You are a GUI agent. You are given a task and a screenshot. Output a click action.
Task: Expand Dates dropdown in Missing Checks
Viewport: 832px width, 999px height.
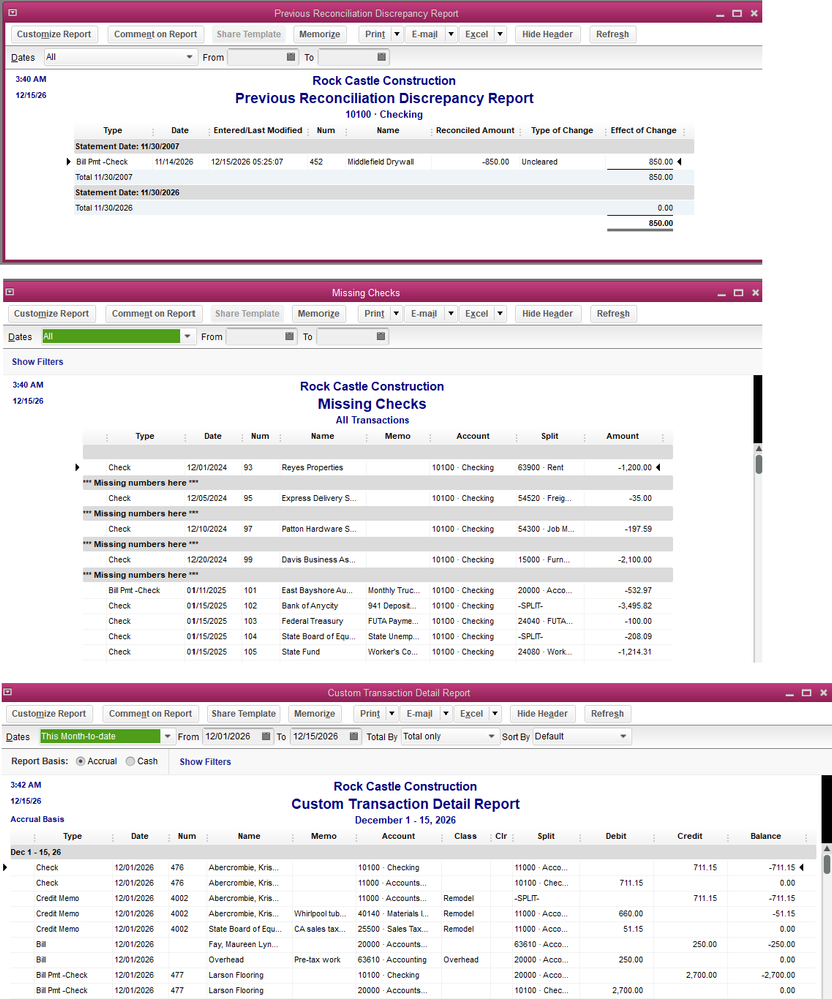tap(187, 336)
